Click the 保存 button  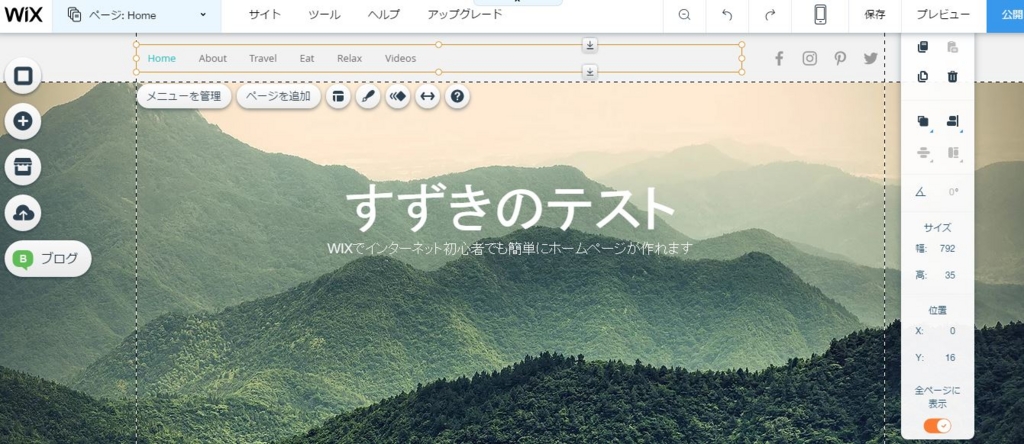coord(874,15)
